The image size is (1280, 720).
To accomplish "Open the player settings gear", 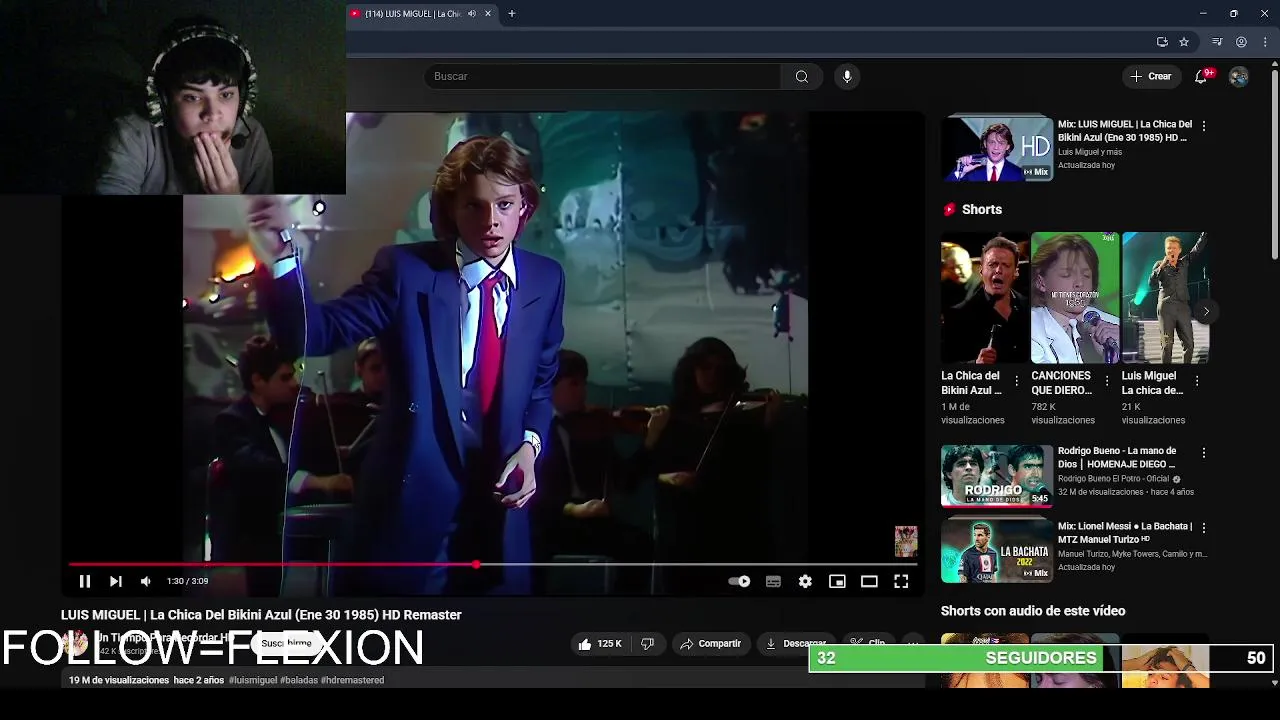I will click(x=805, y=581).
